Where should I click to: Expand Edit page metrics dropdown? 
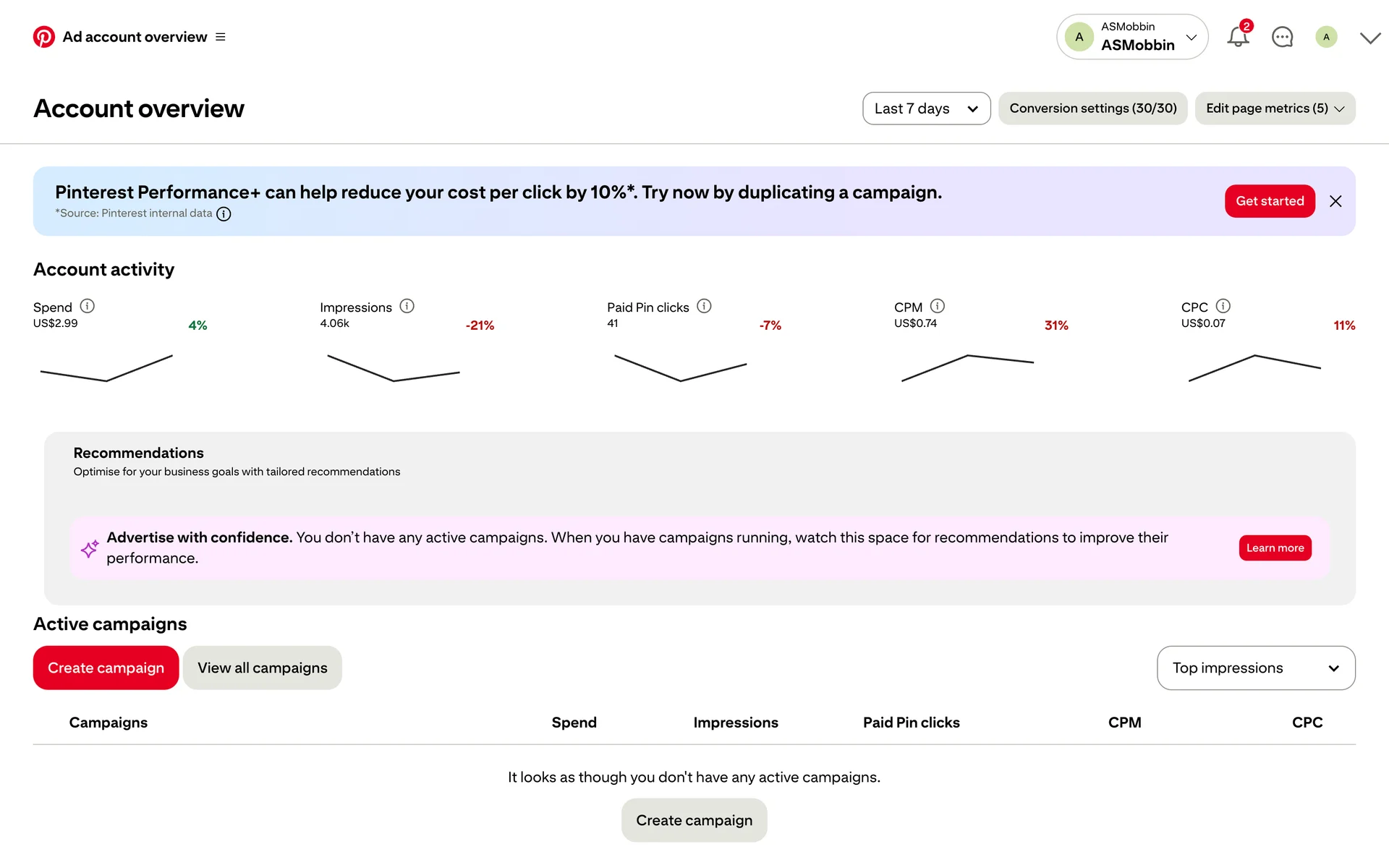pos(1275,109)
